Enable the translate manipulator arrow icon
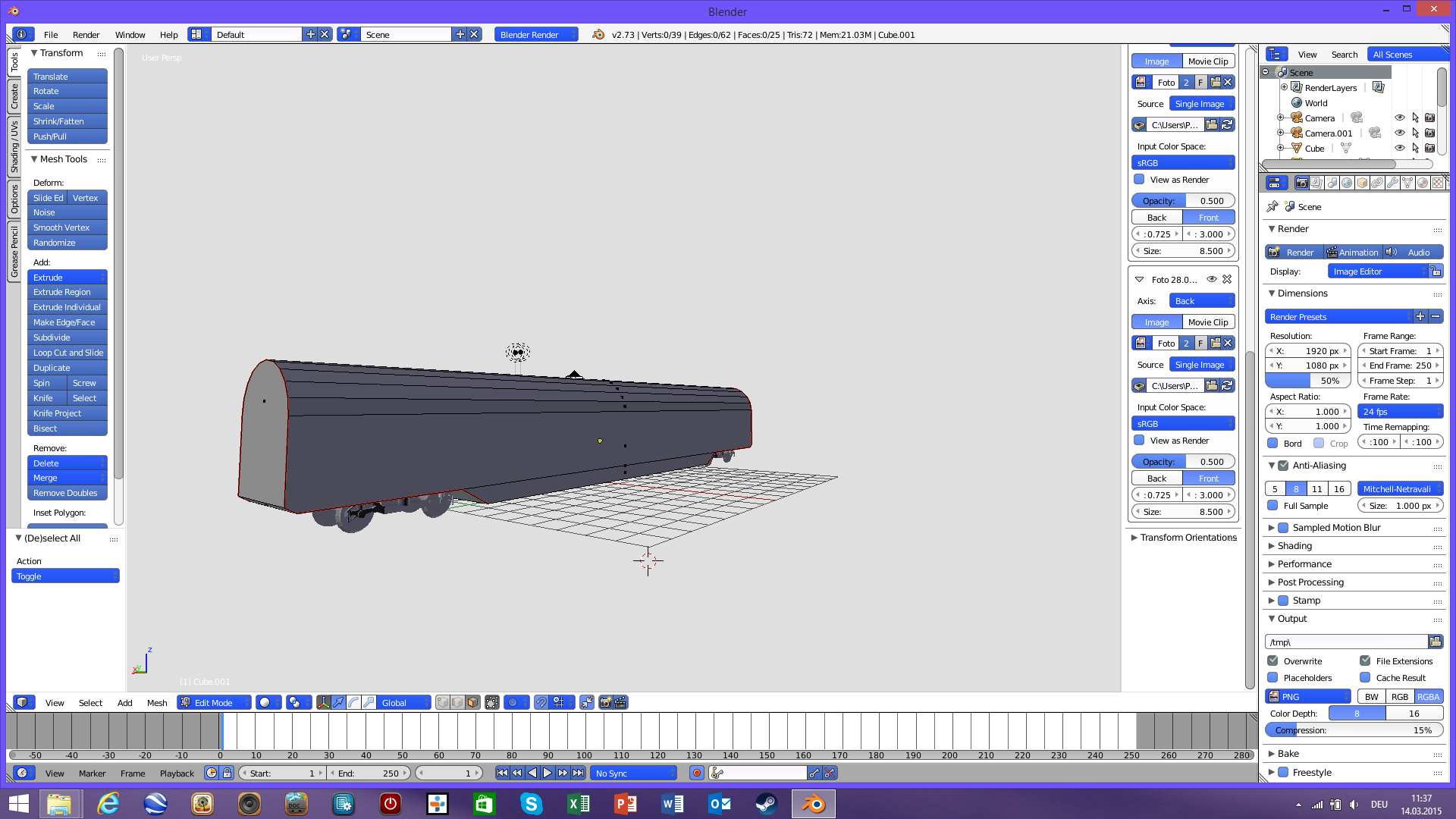Screen dimensions: 1456x819 pos(338,702)
